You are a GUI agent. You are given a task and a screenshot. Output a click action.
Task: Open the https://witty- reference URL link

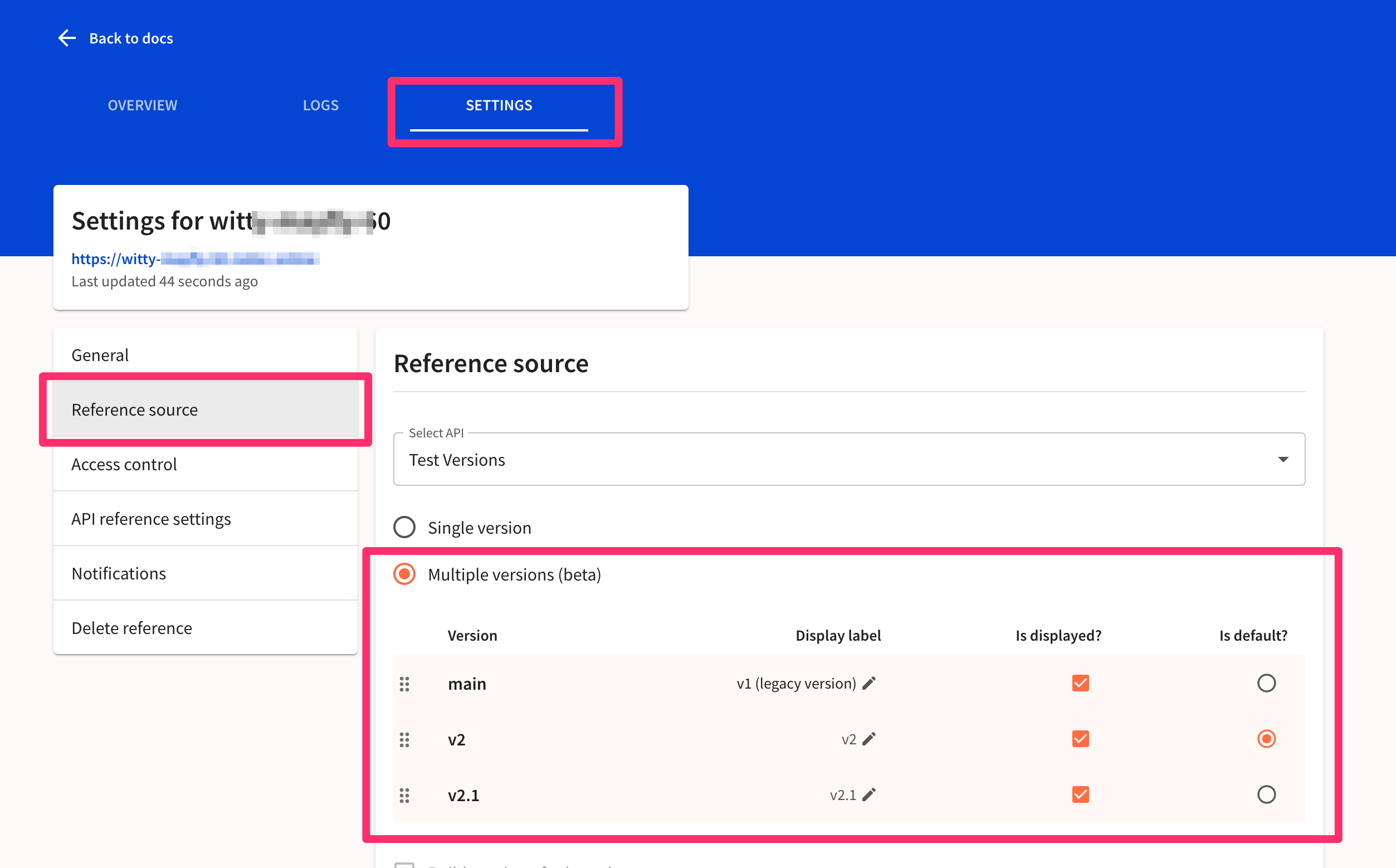[x=195, y=259]
